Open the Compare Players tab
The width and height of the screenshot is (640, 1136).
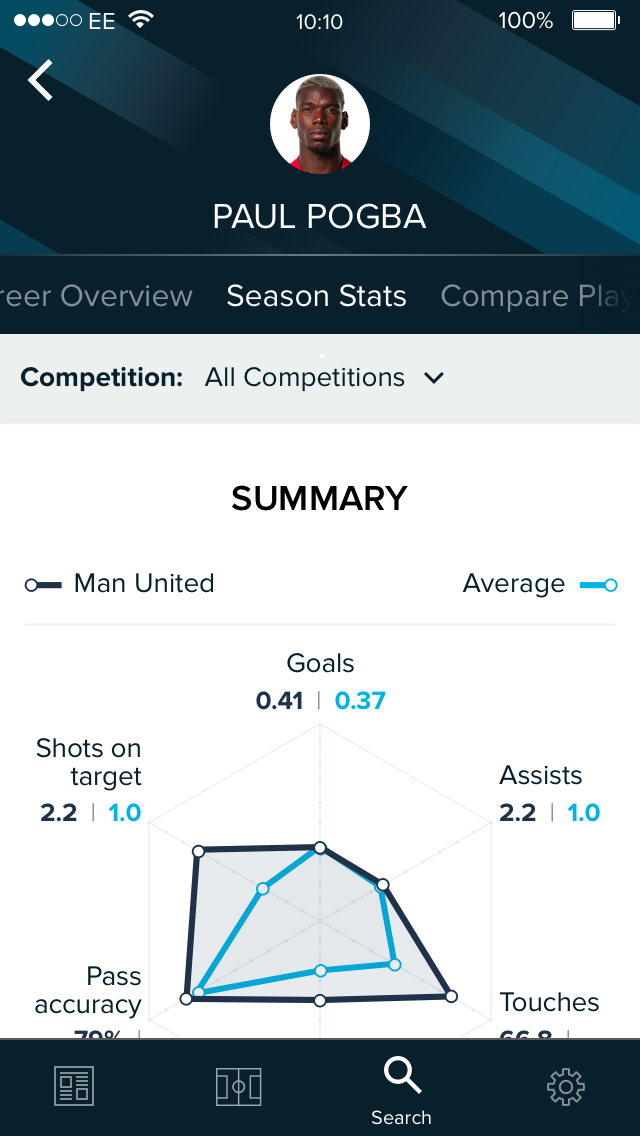click(536, 296)
